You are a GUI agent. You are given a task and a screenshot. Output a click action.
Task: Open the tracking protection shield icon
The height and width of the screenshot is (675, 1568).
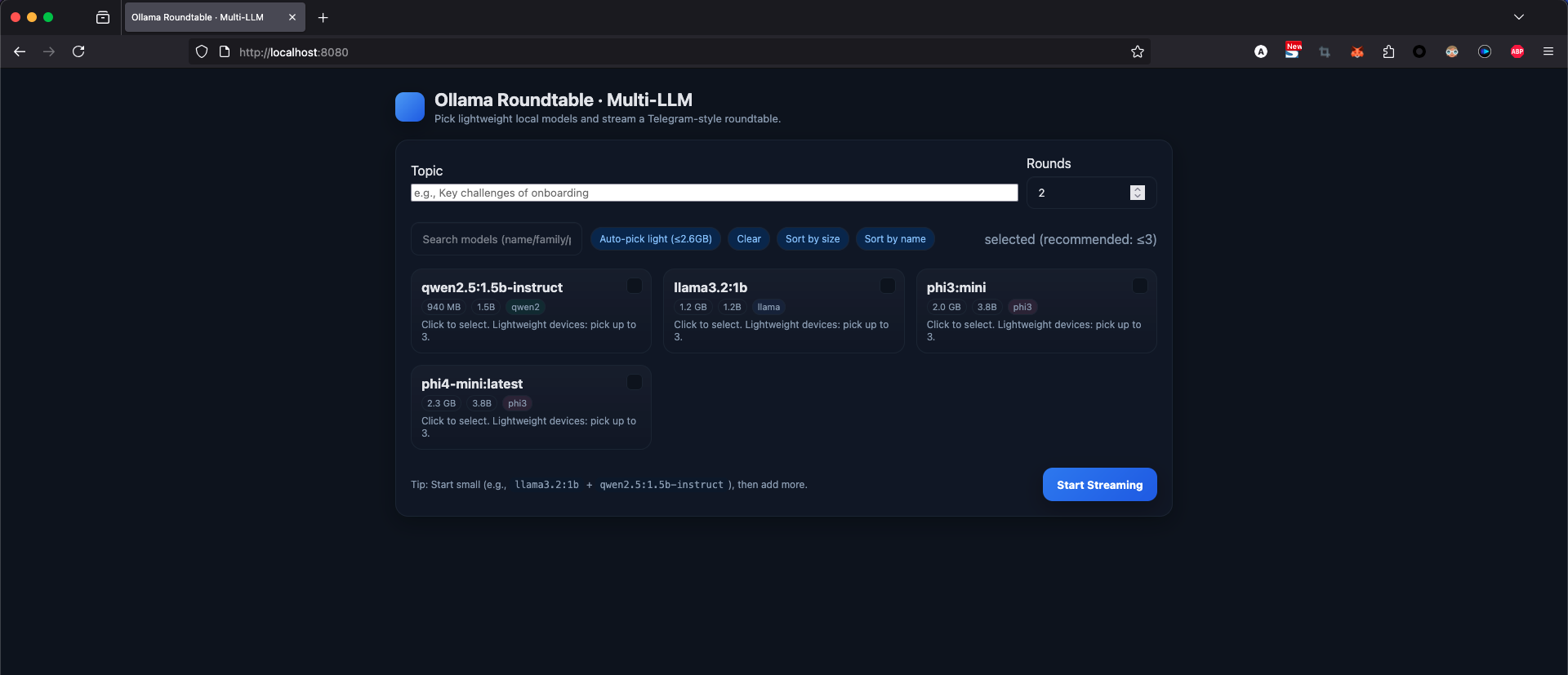coord(202,51)
